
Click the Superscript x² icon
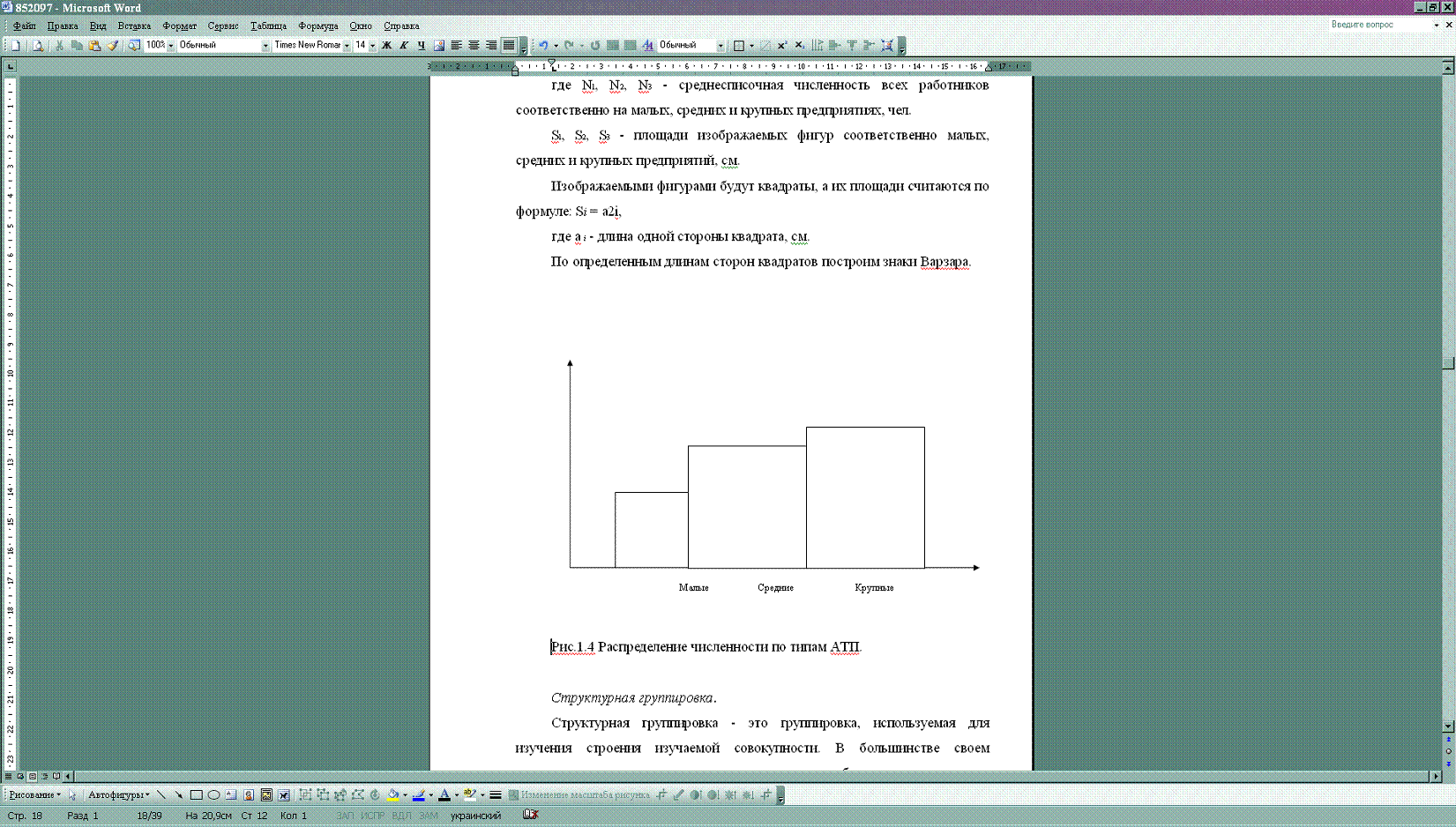[782, 45]
